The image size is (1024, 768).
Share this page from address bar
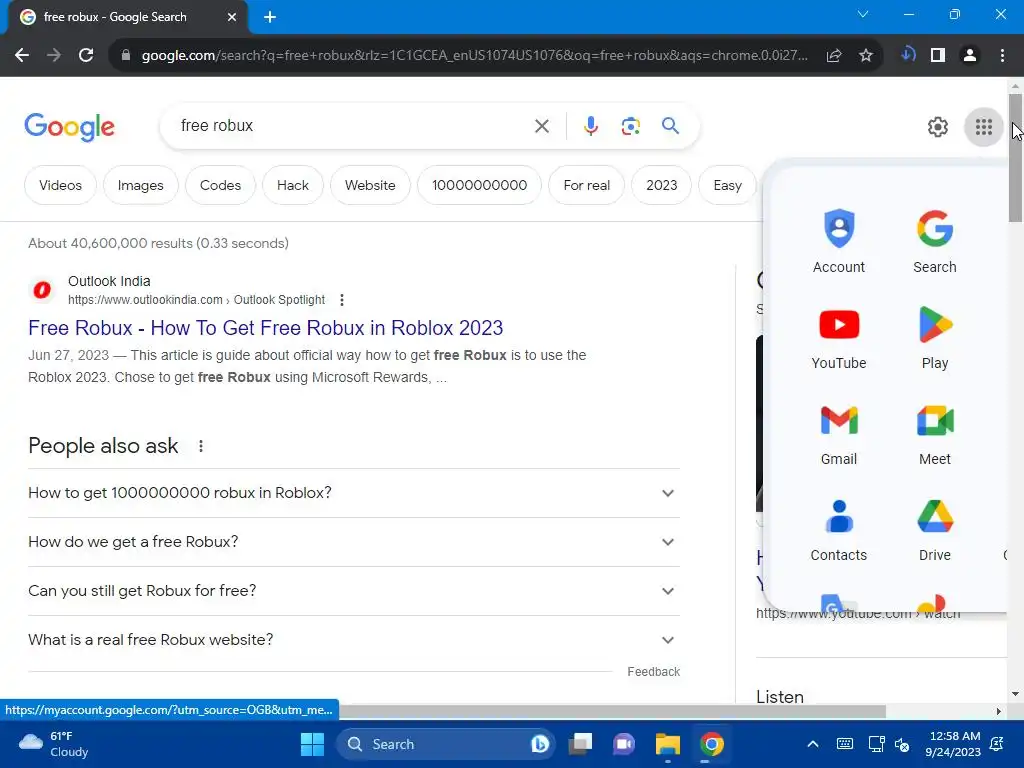833,56
